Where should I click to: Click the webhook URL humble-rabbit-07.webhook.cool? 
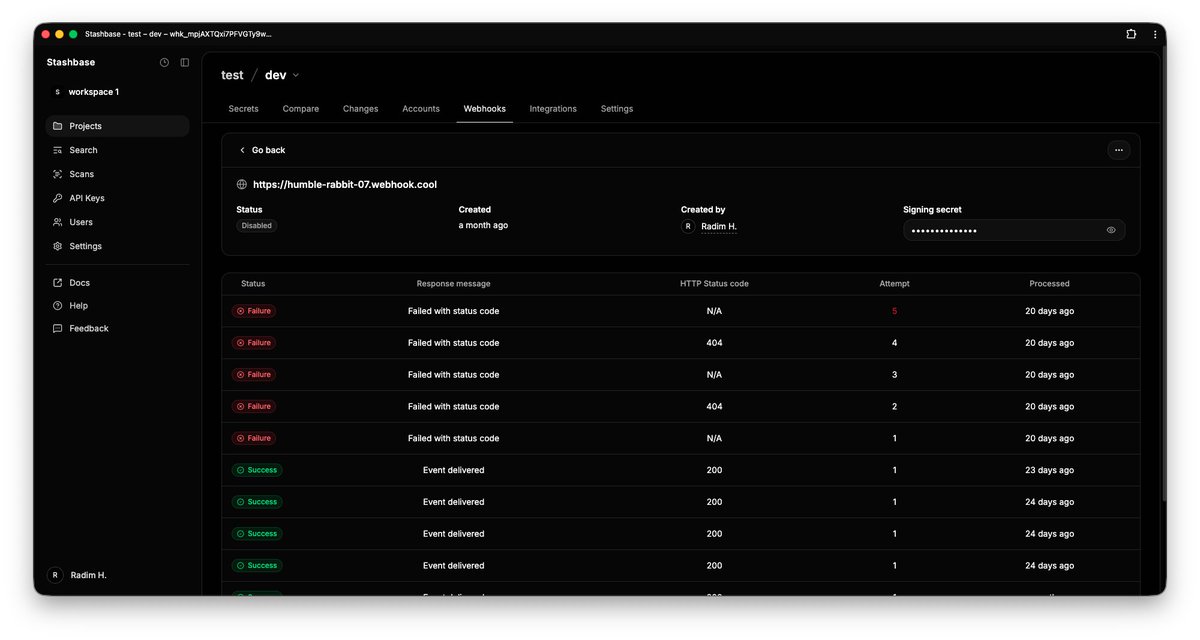(345, 185)
